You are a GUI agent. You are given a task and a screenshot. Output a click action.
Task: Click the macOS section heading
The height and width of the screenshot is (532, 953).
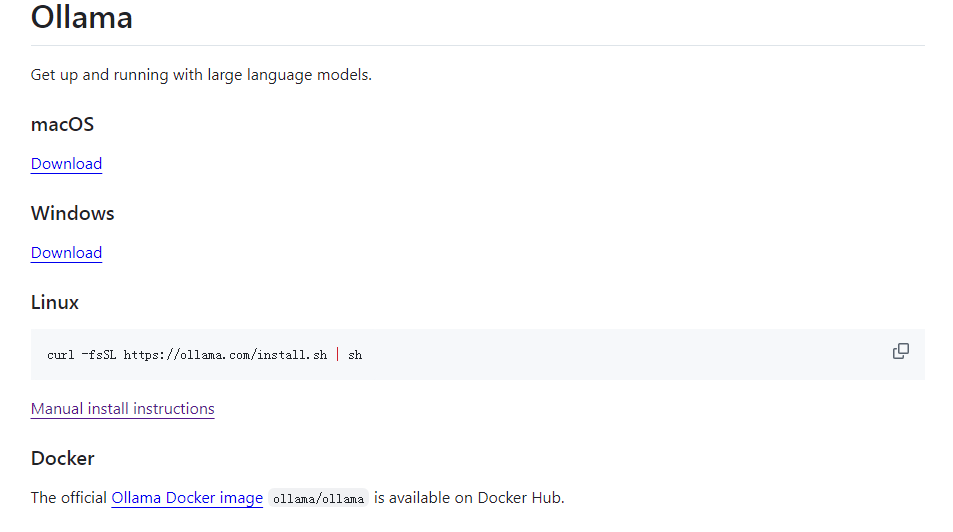click(62, 125)
